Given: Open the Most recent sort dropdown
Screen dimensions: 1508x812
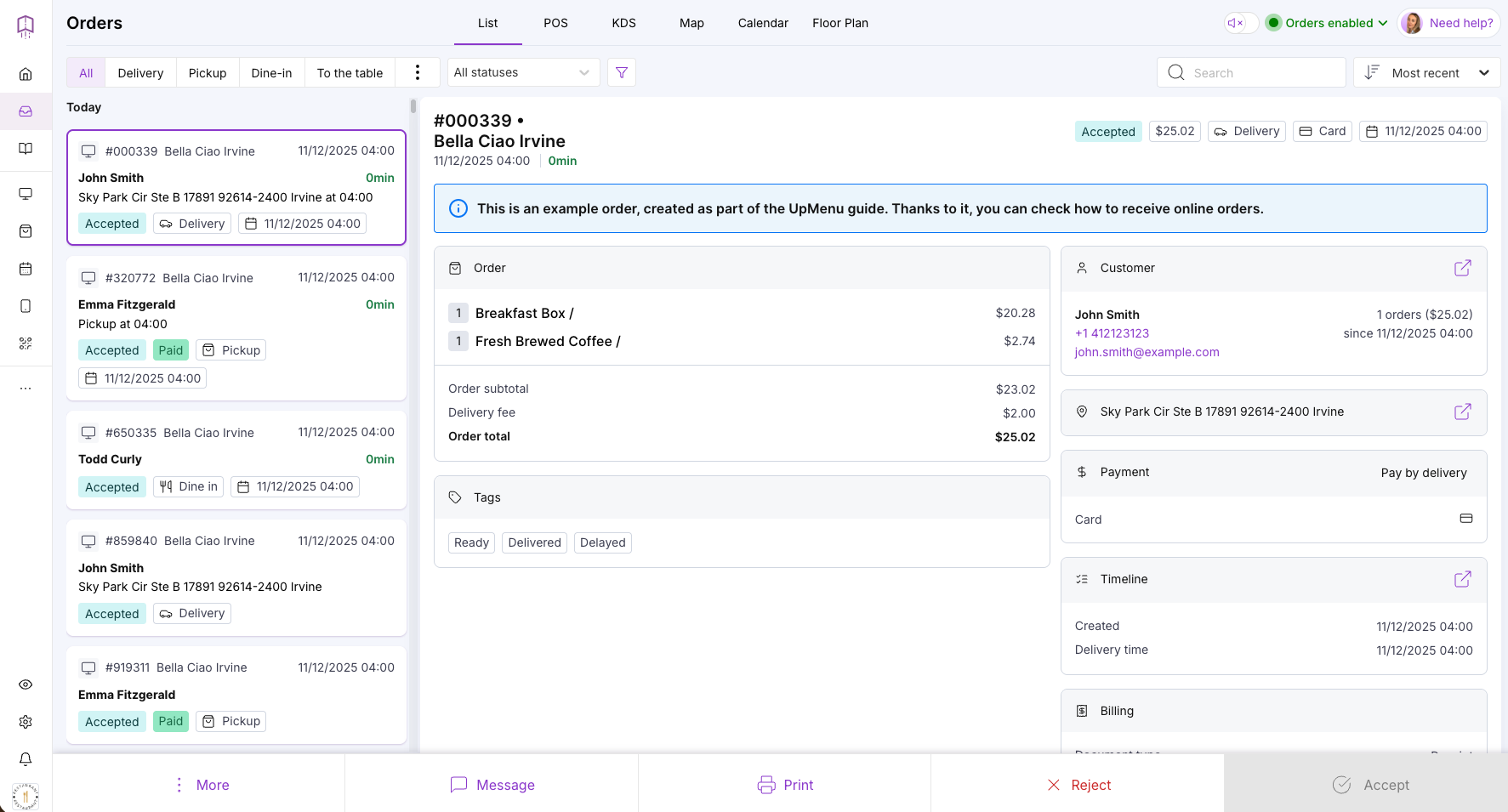Looking at the screenshot, I should 1426,73.
